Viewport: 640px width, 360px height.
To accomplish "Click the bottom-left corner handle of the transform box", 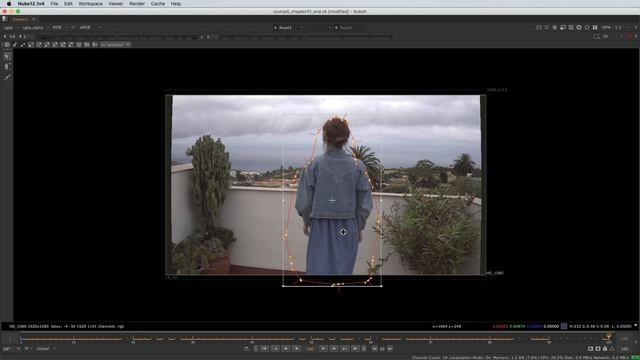I will [283, 286].
